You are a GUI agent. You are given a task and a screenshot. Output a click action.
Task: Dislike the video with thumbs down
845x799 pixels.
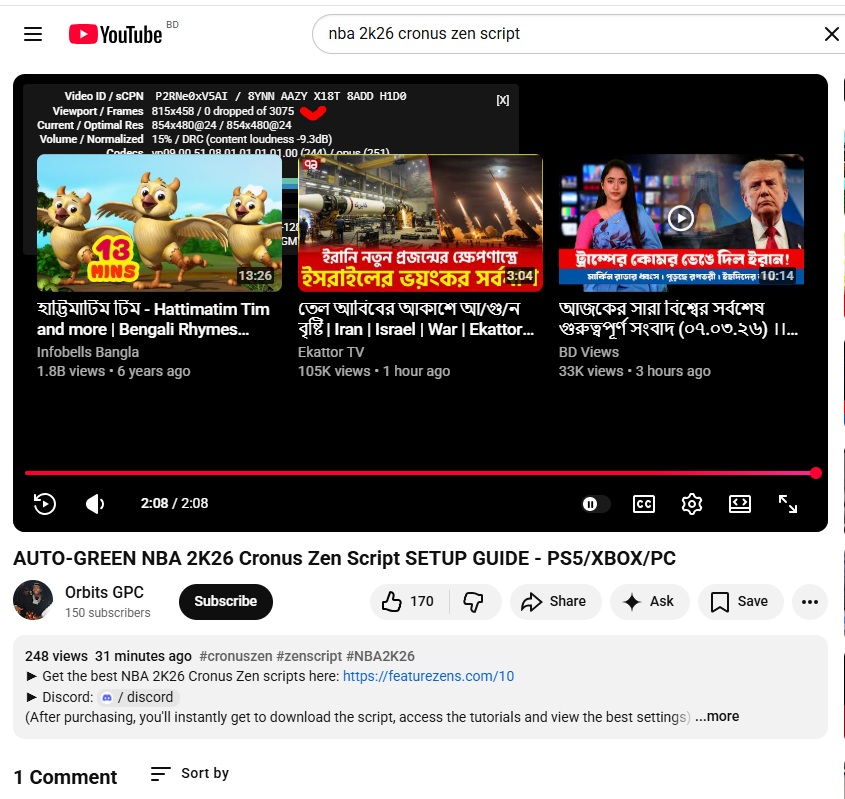[474, 601]
